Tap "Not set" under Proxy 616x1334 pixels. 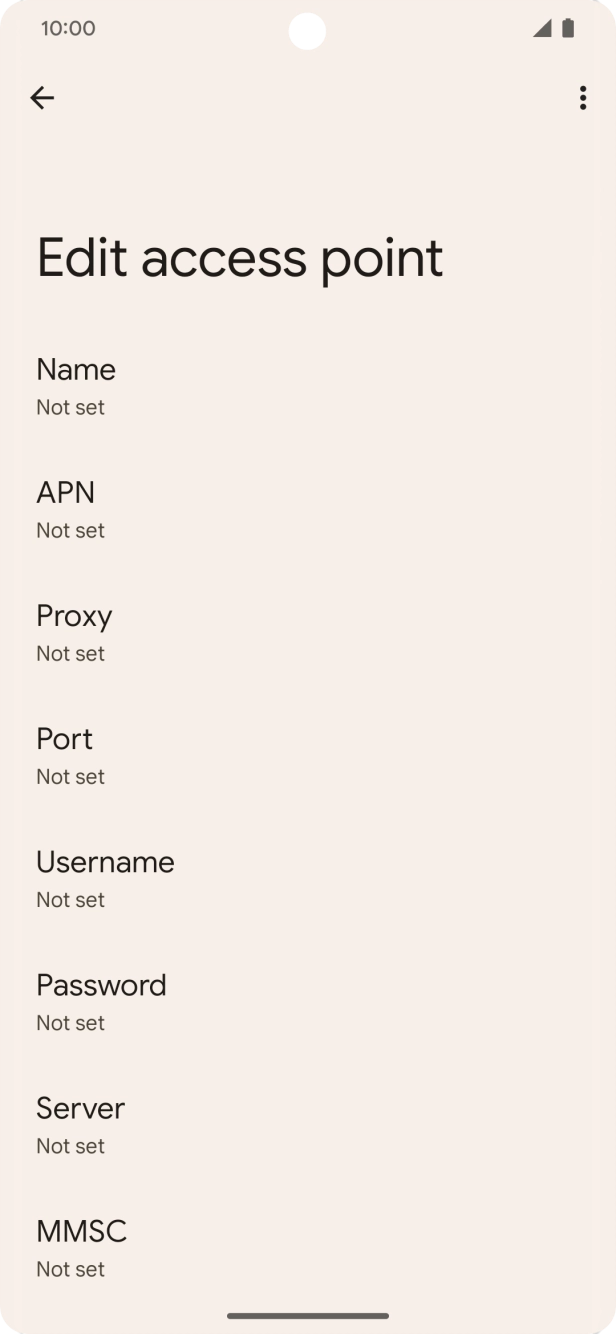point(70,653)
